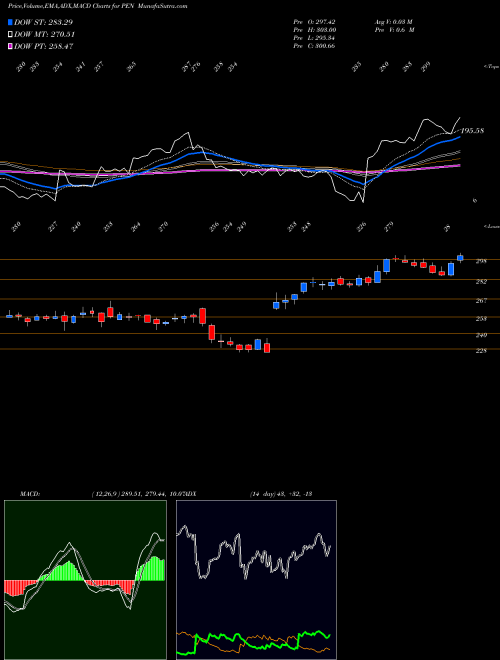
Task: Click the 267 price axis label
Action: click(481, 301)
